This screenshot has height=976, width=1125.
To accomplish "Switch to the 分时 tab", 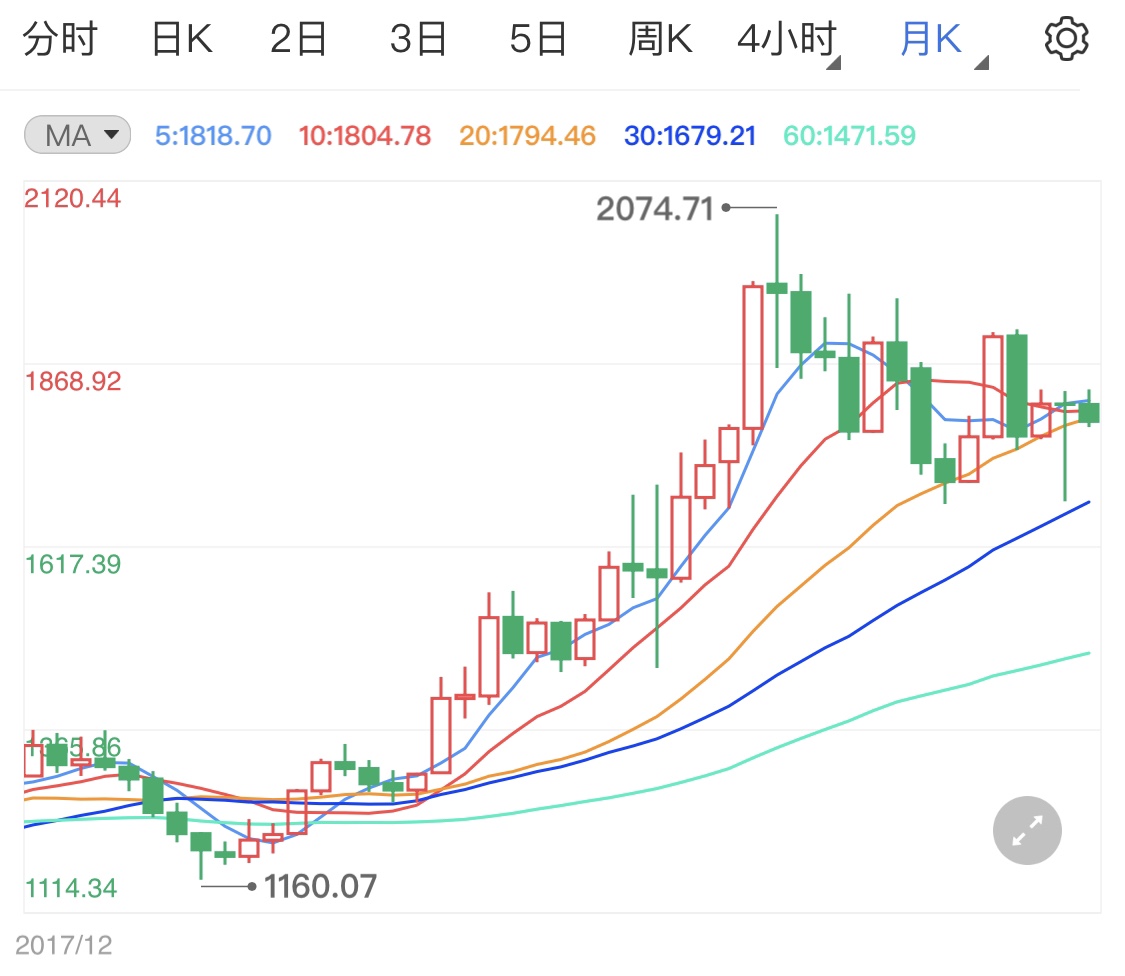I will coord(60,39).
